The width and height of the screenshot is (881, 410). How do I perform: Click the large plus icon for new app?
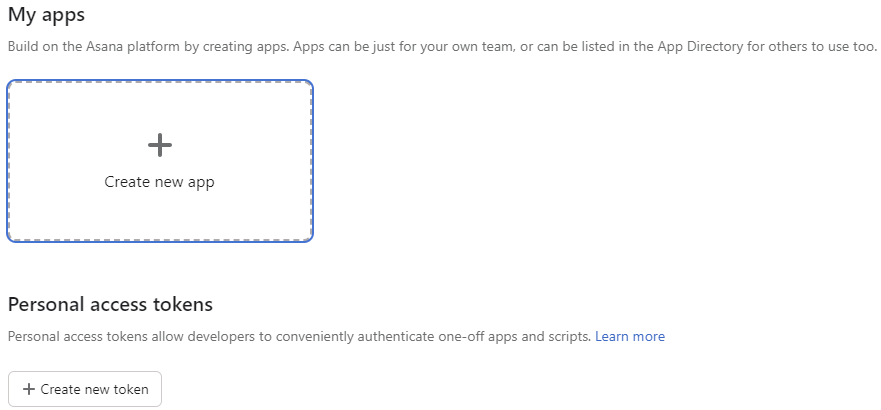pos(160,145)
